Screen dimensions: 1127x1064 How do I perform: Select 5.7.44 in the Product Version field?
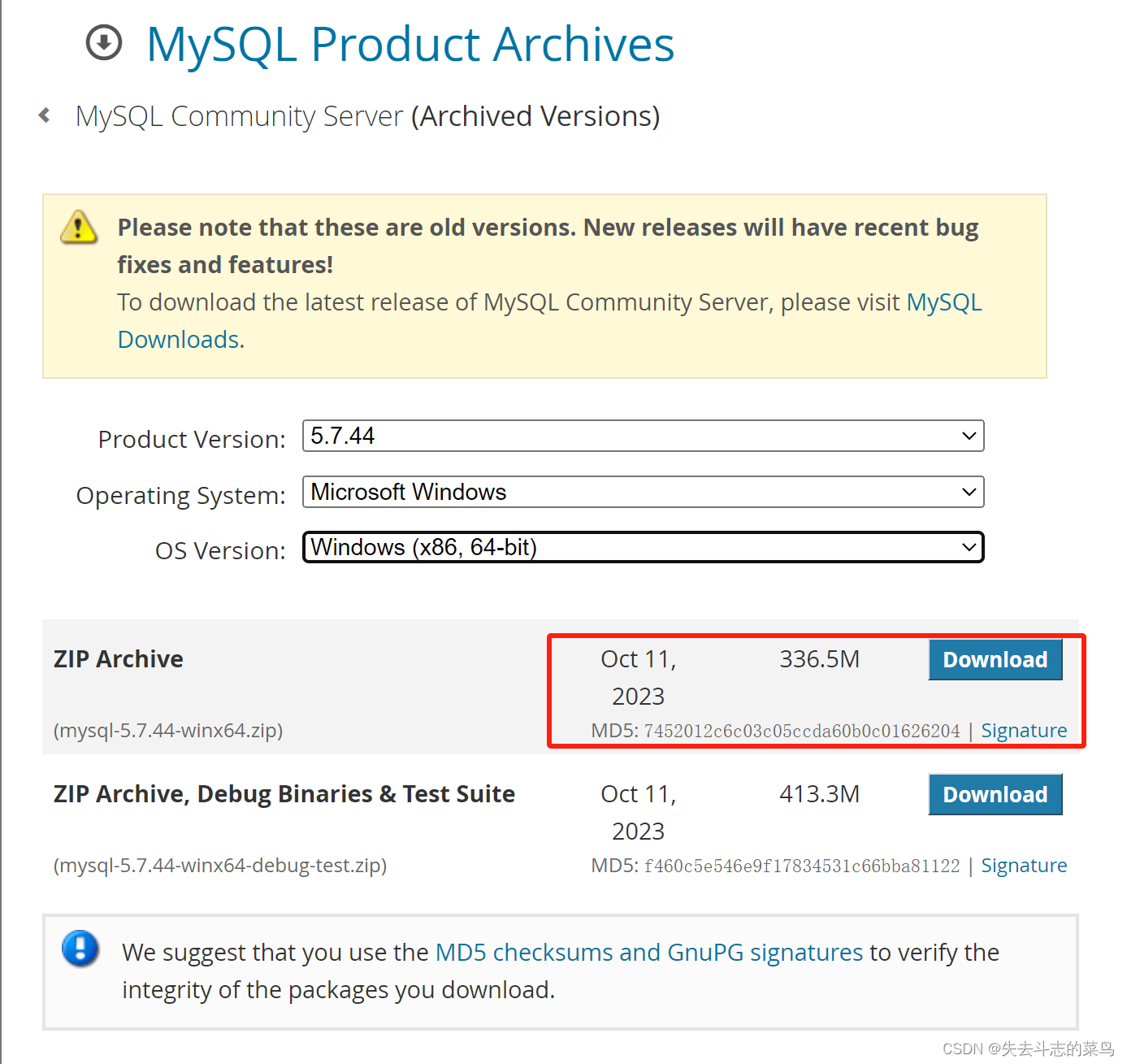click(642, 436)
